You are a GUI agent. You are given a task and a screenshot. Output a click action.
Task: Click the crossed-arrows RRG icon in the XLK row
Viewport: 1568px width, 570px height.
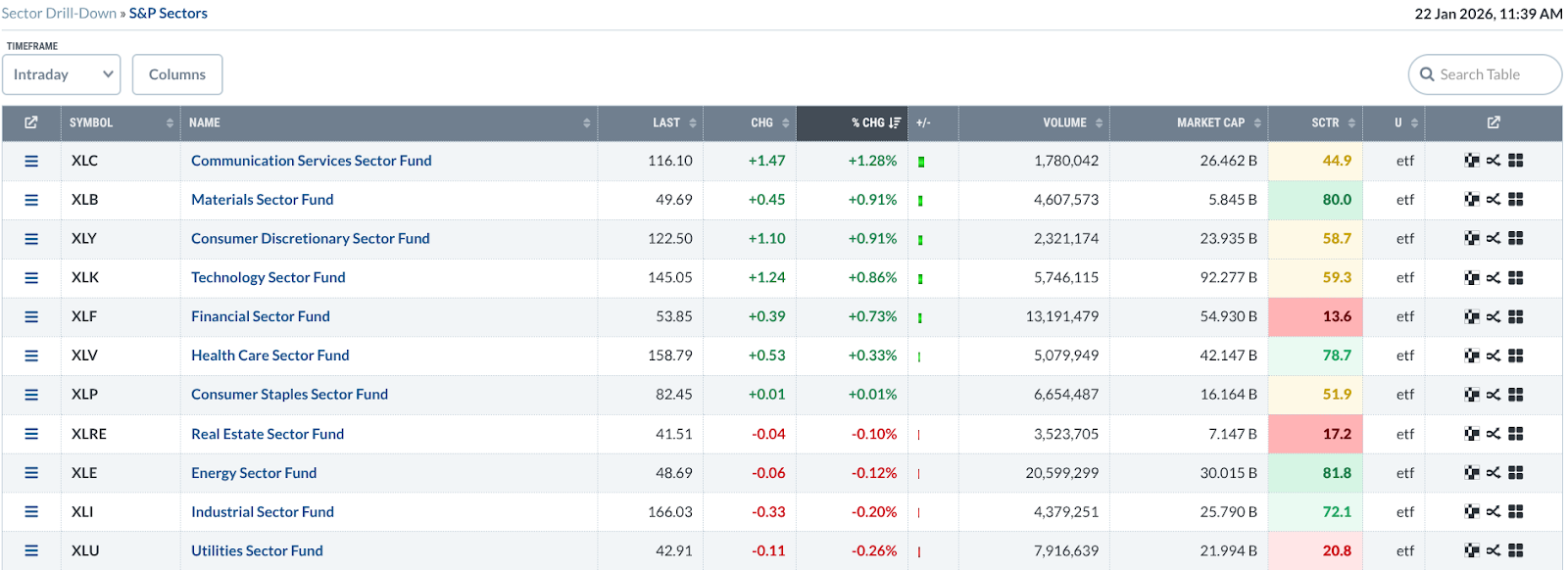coord(1494,278)
